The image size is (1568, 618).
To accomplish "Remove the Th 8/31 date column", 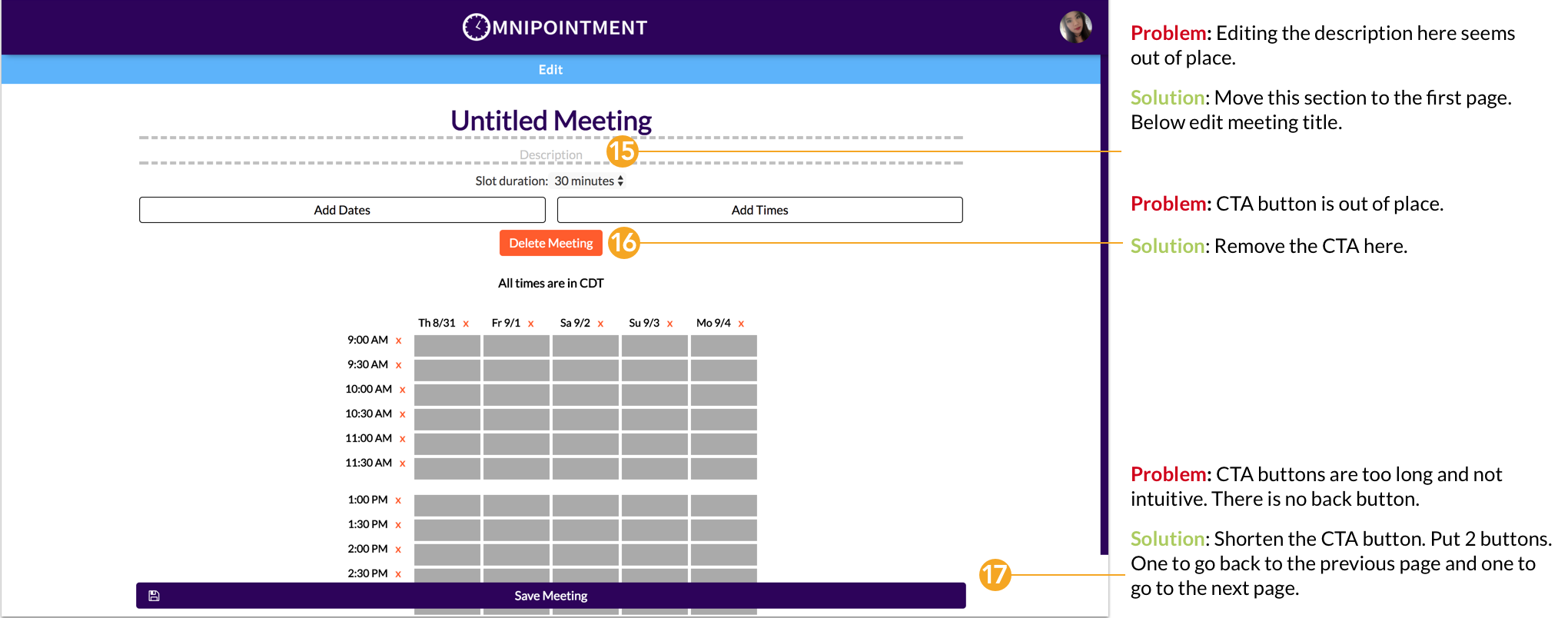I will pyautogui.click(x=466, y=324).
